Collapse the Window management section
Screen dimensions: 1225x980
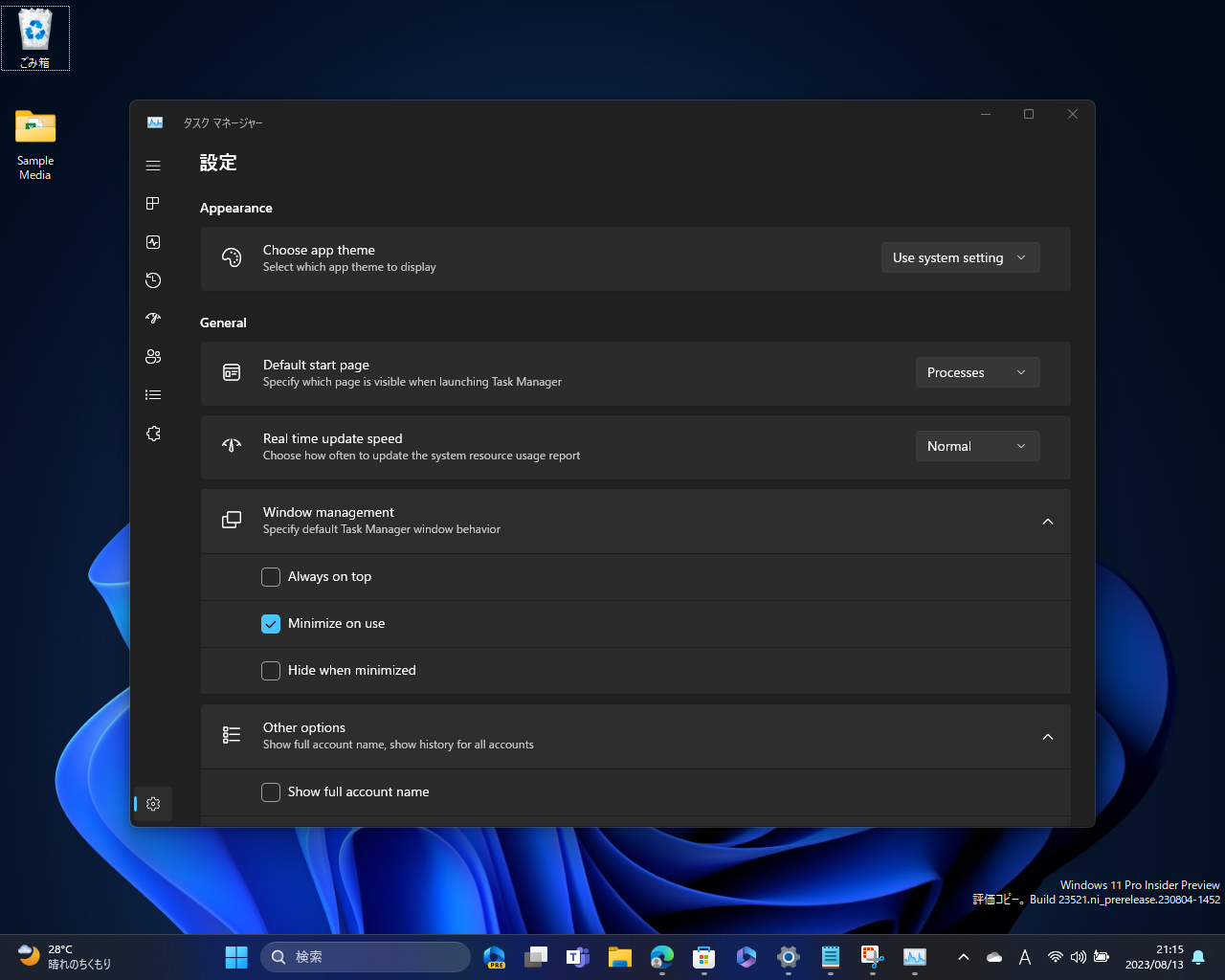click(x=1048, y=522)
